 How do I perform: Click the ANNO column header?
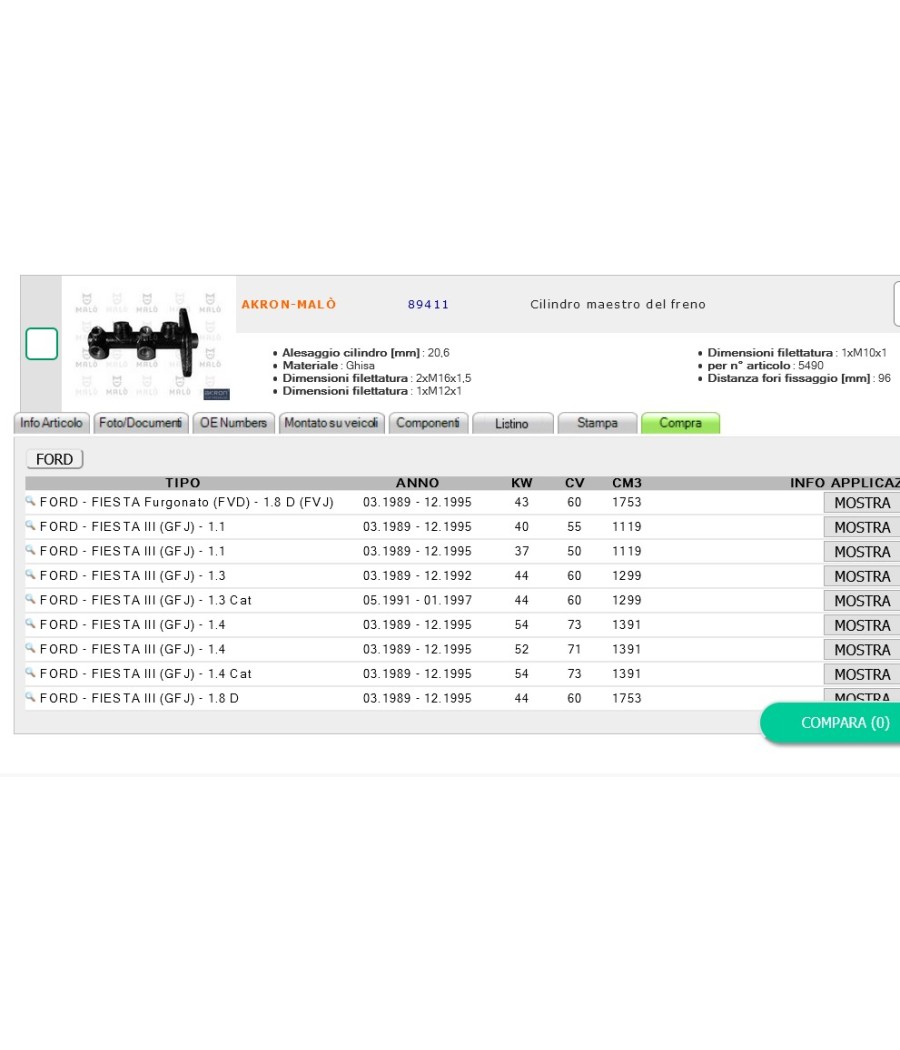point(417,483)
